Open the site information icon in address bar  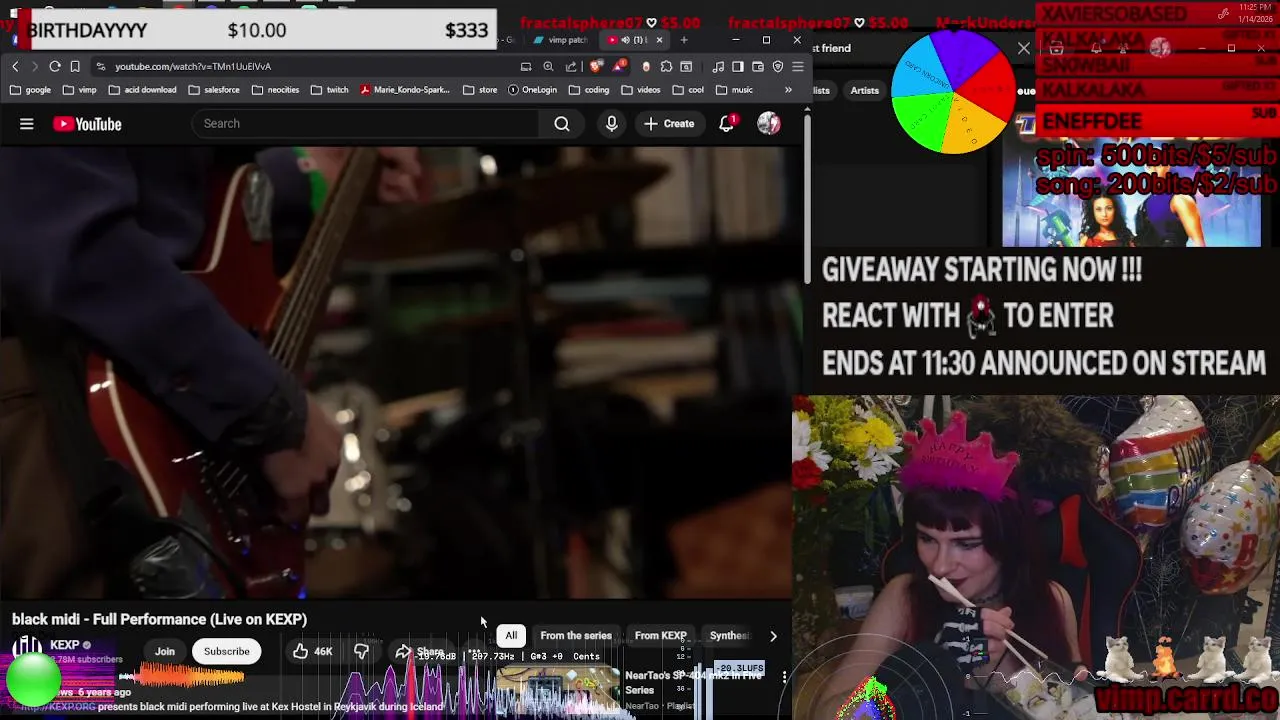pos(101,66)
